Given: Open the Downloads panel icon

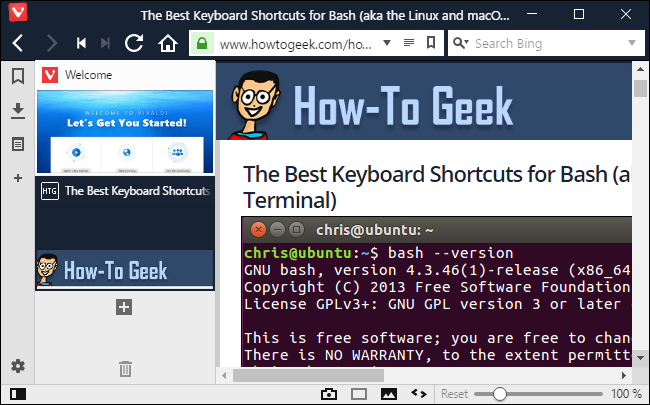Looking at the screenshot, I should click(18, 111).
